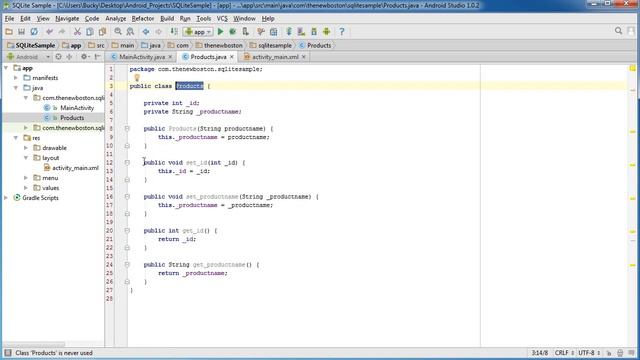Expand the drawable folder

[26, 148]
